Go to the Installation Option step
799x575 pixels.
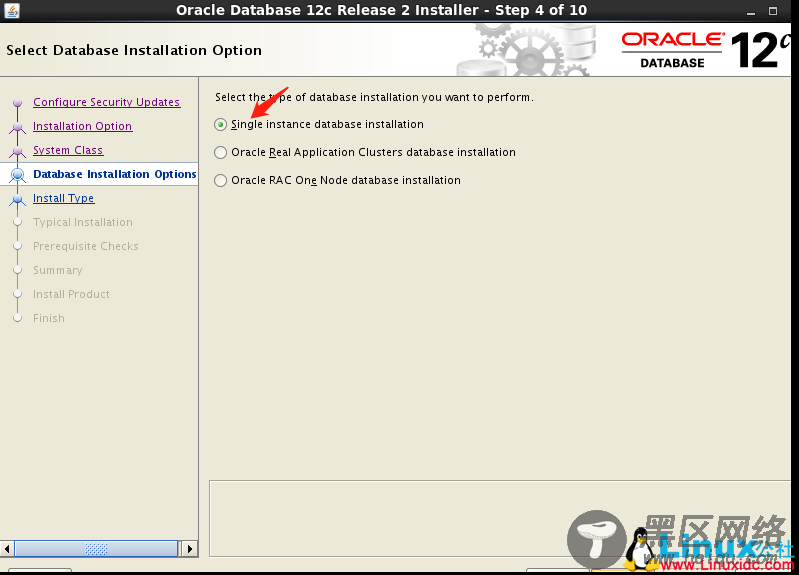83,126
